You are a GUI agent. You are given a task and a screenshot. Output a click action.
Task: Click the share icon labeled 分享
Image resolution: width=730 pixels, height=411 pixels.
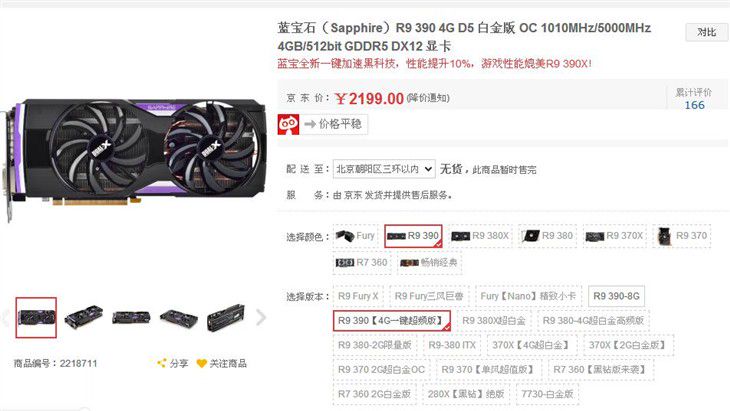(x=162, y=363)
